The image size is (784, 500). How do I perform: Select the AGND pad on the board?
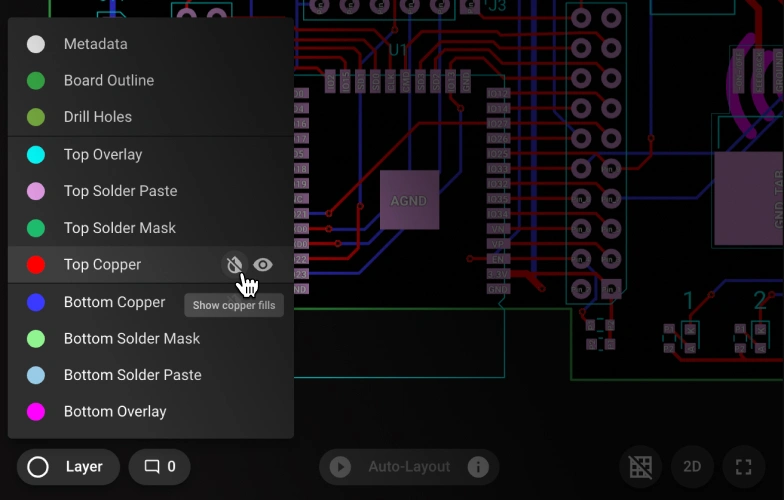[x=409, y=200]
